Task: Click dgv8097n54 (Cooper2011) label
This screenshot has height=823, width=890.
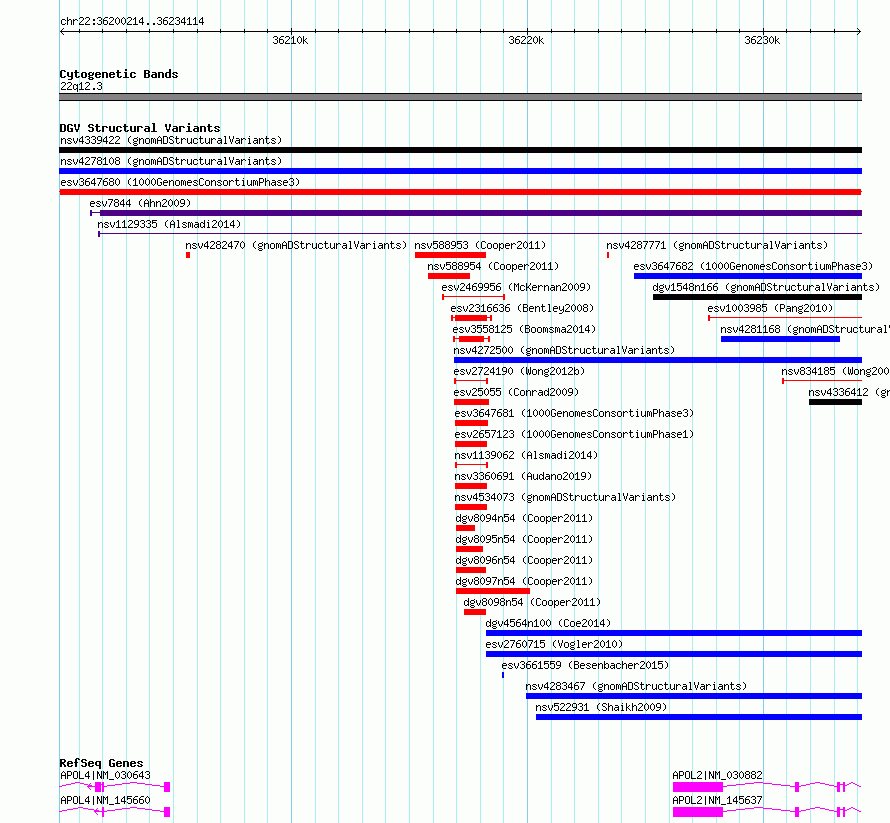Action: click(524, 581)
